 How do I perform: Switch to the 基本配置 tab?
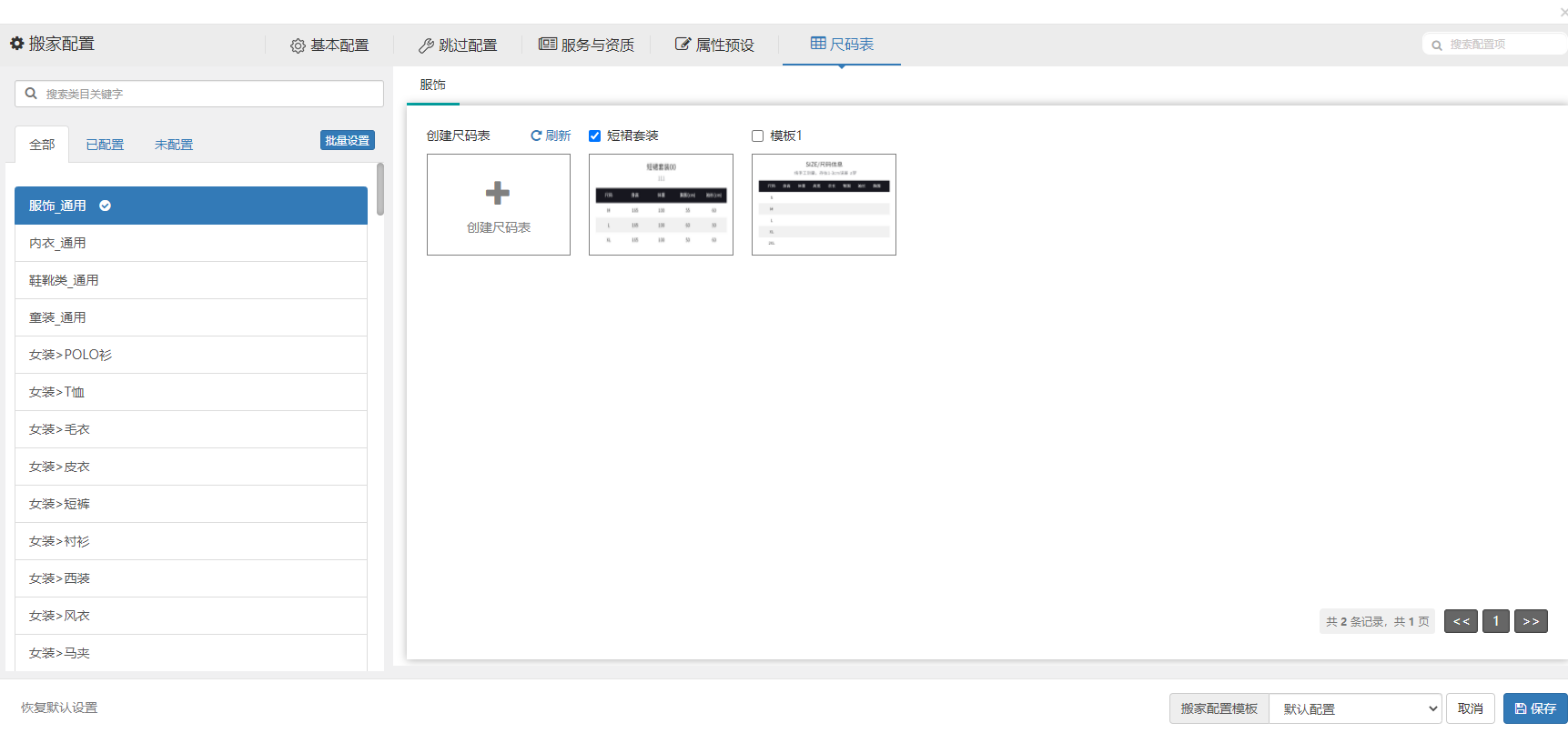329,45
